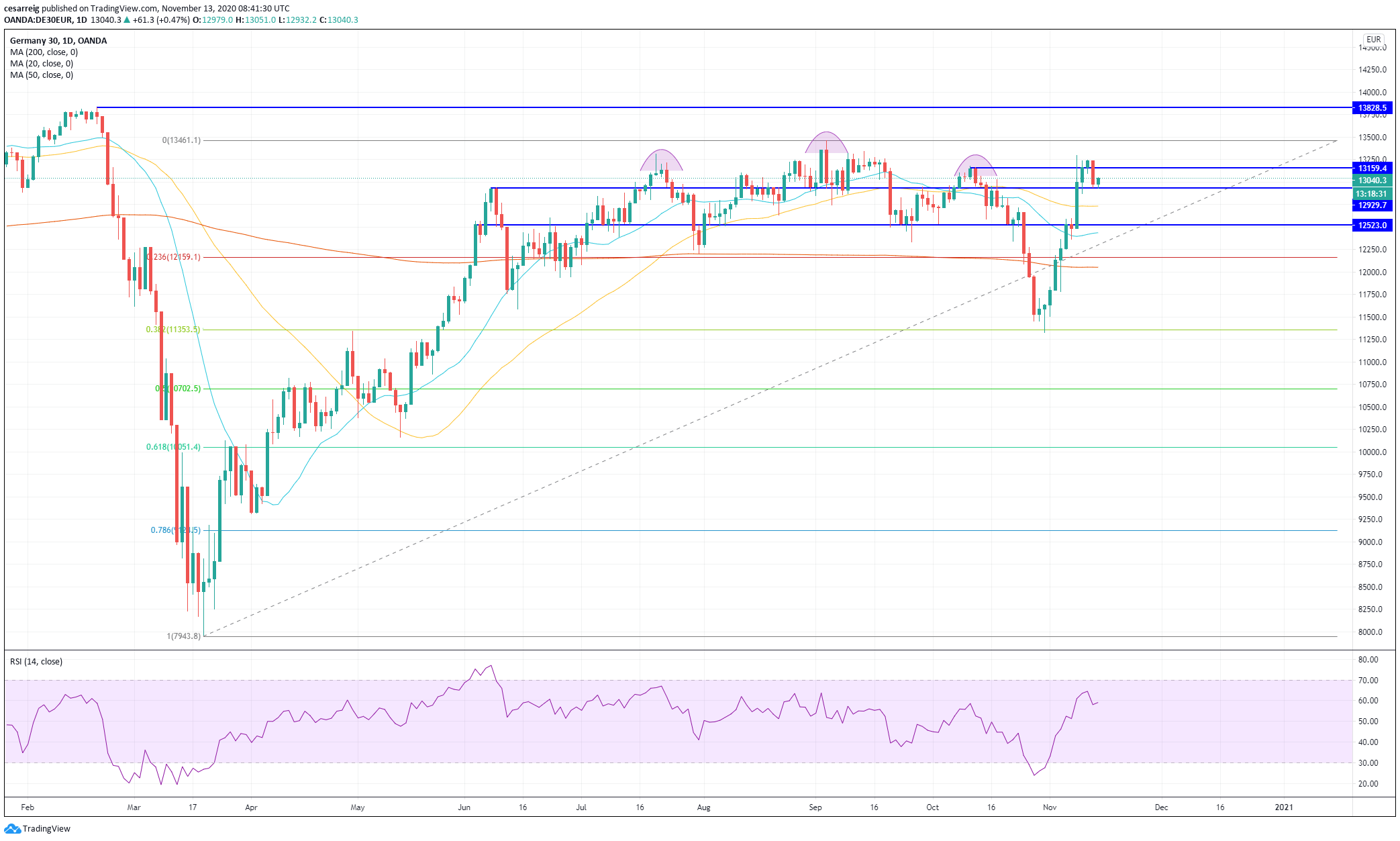This screenshot has height=841, width=1400.
Task: Click the 13159.4 blue price label
Action: pyautogui.click(x=1372, y=168)
